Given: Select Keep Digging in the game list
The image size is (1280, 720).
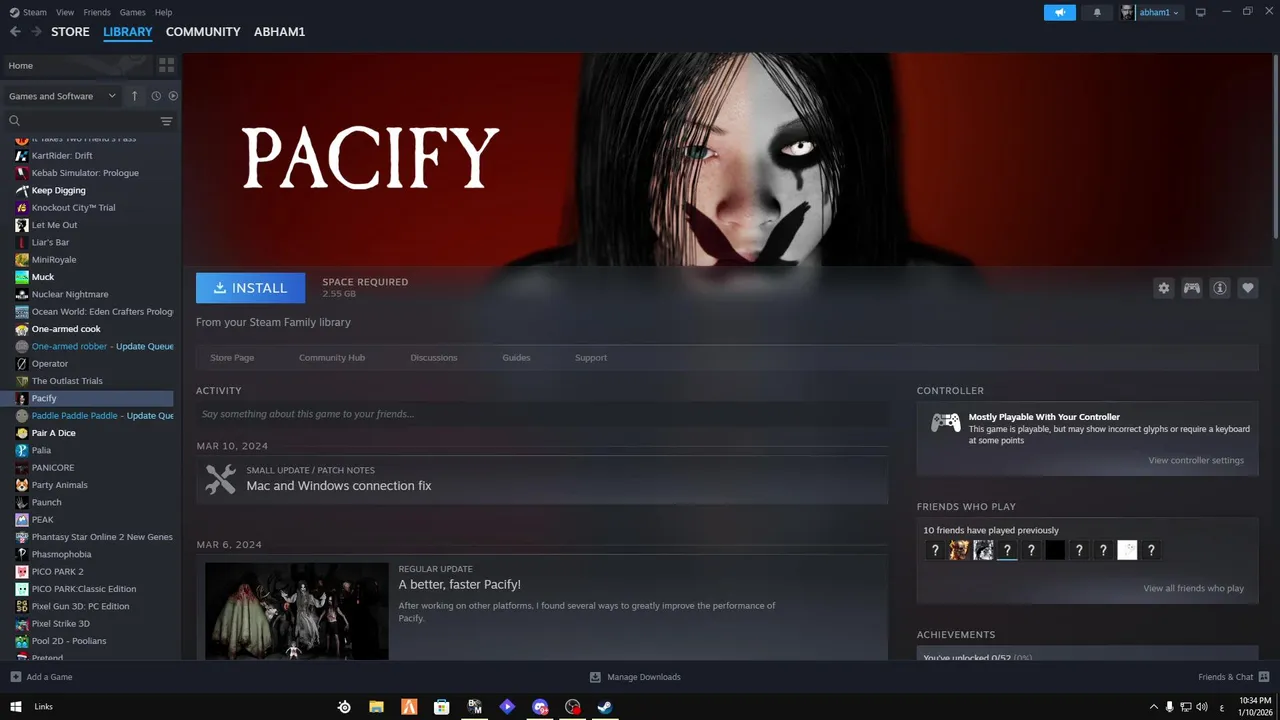Looking at the screenshot, I should [58, 190].
